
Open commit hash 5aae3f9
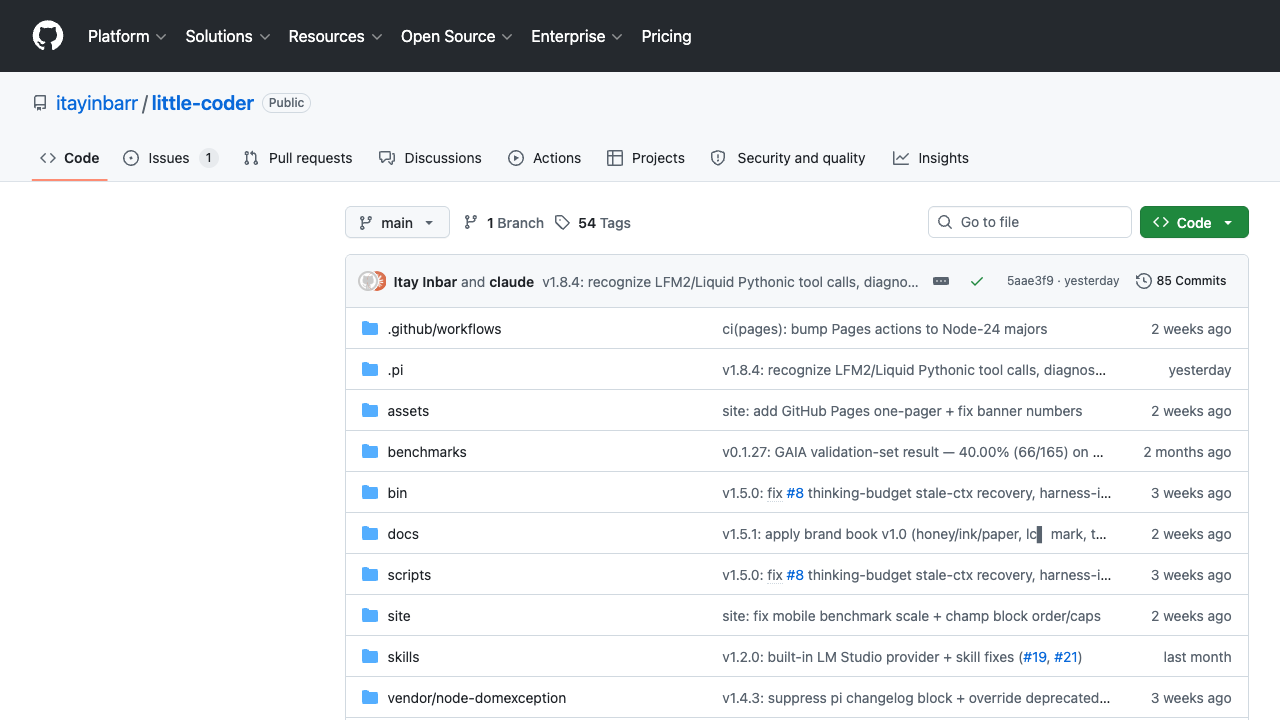pyautogui.click(x=1030, y=281)
